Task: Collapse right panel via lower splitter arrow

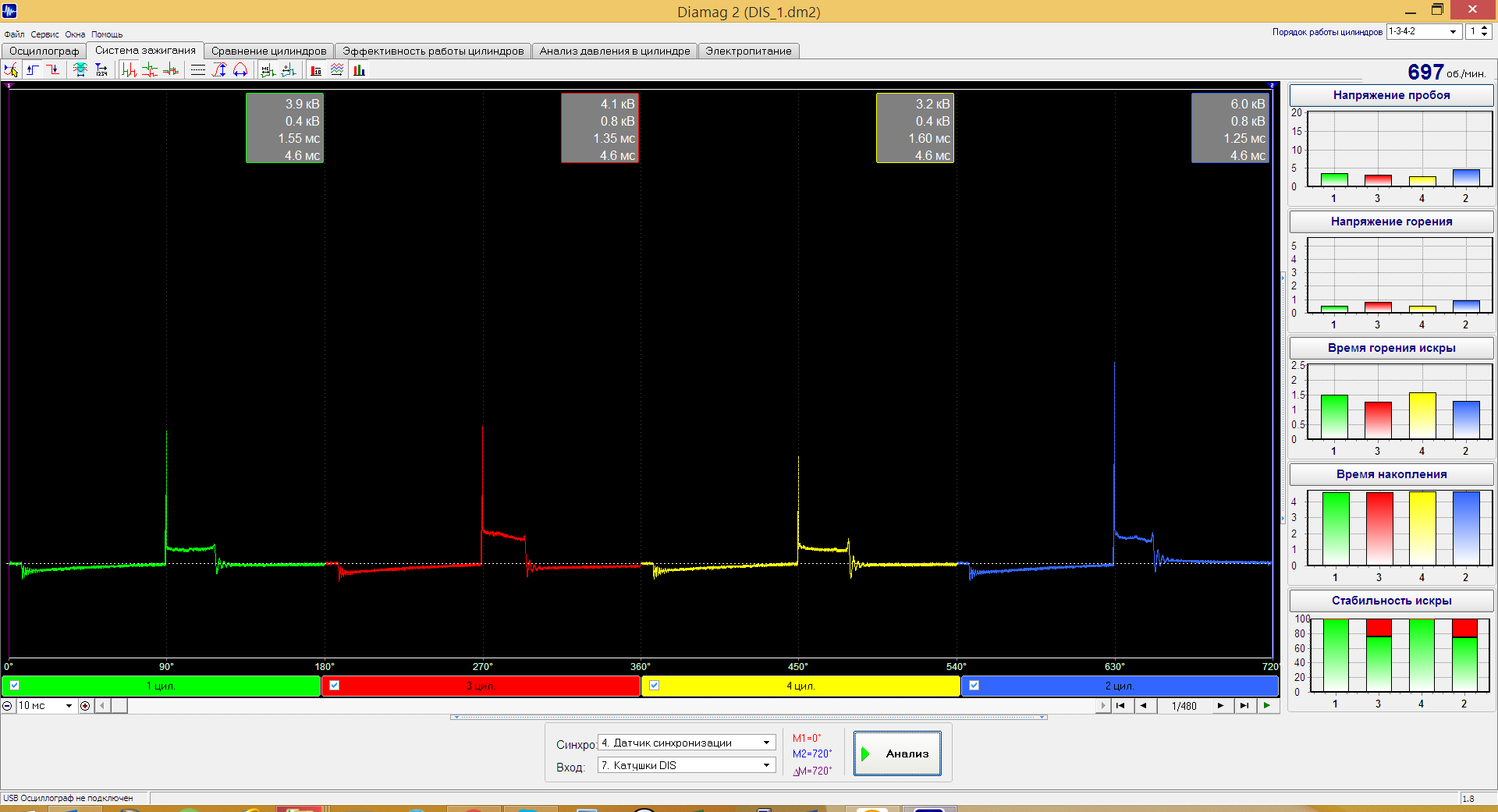Action: pyautogui.click(x=1283, y=519)
